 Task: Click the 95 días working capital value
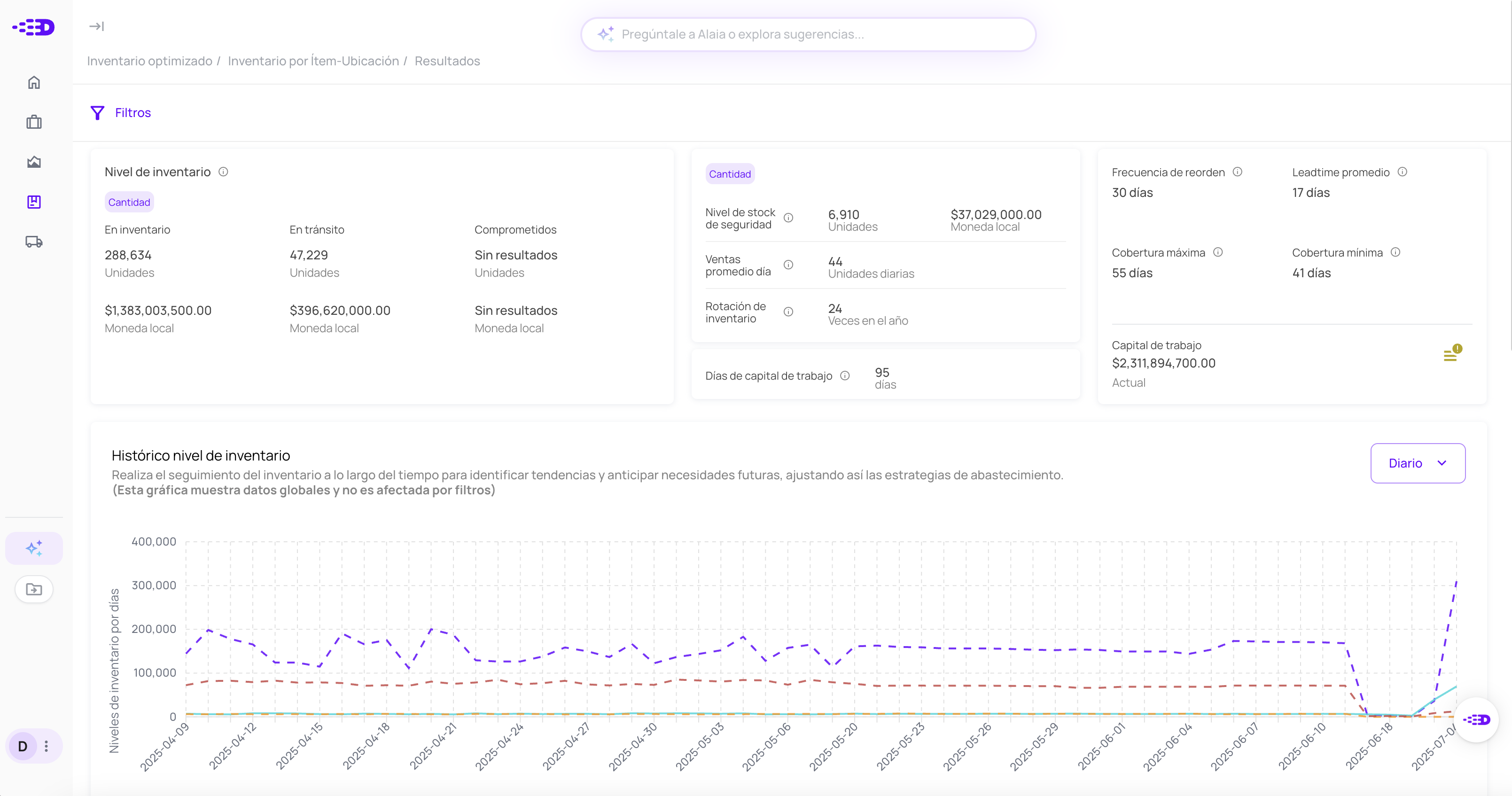882,372
